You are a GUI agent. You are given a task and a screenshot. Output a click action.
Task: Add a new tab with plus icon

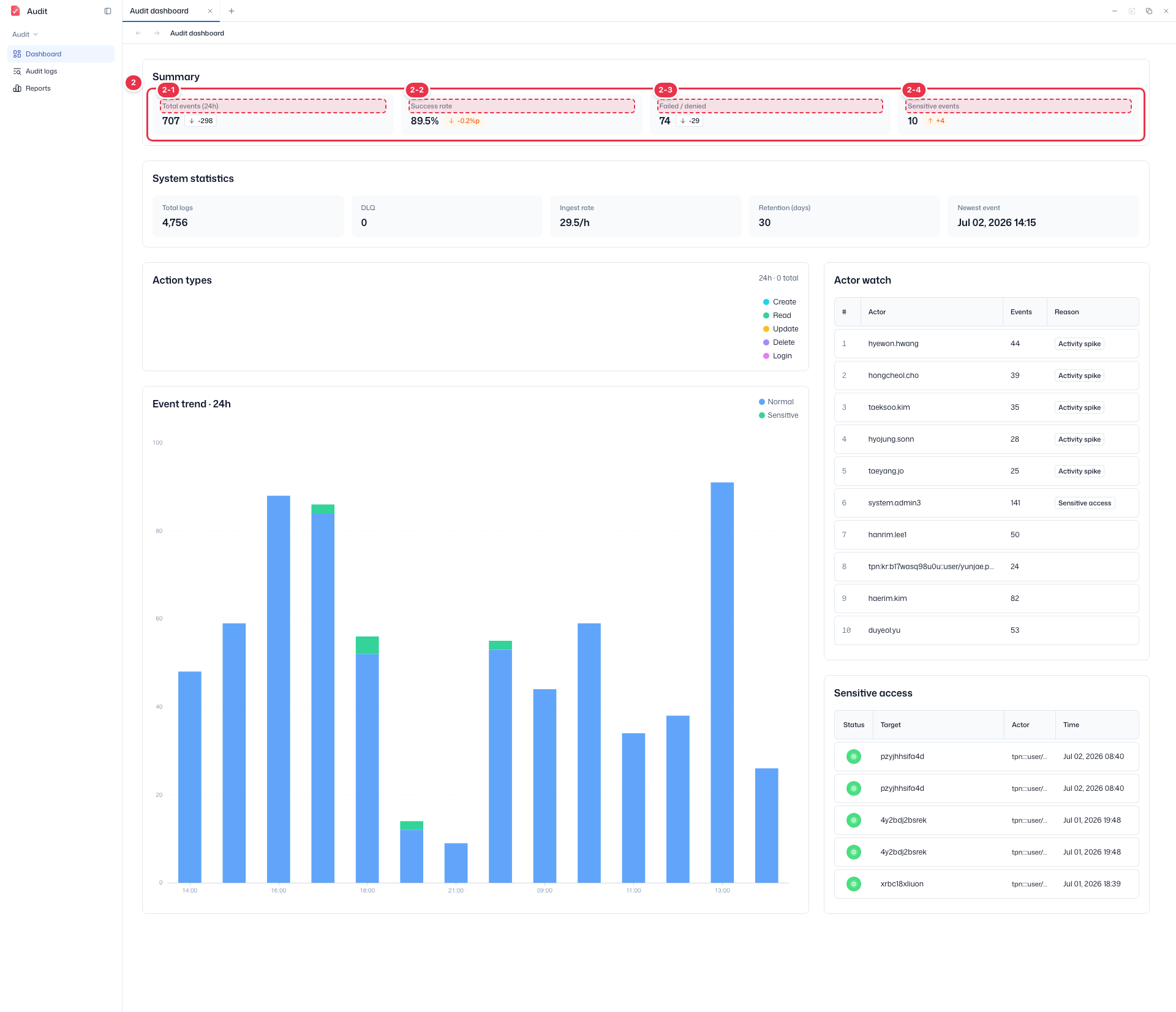click(x=232, y=11)
